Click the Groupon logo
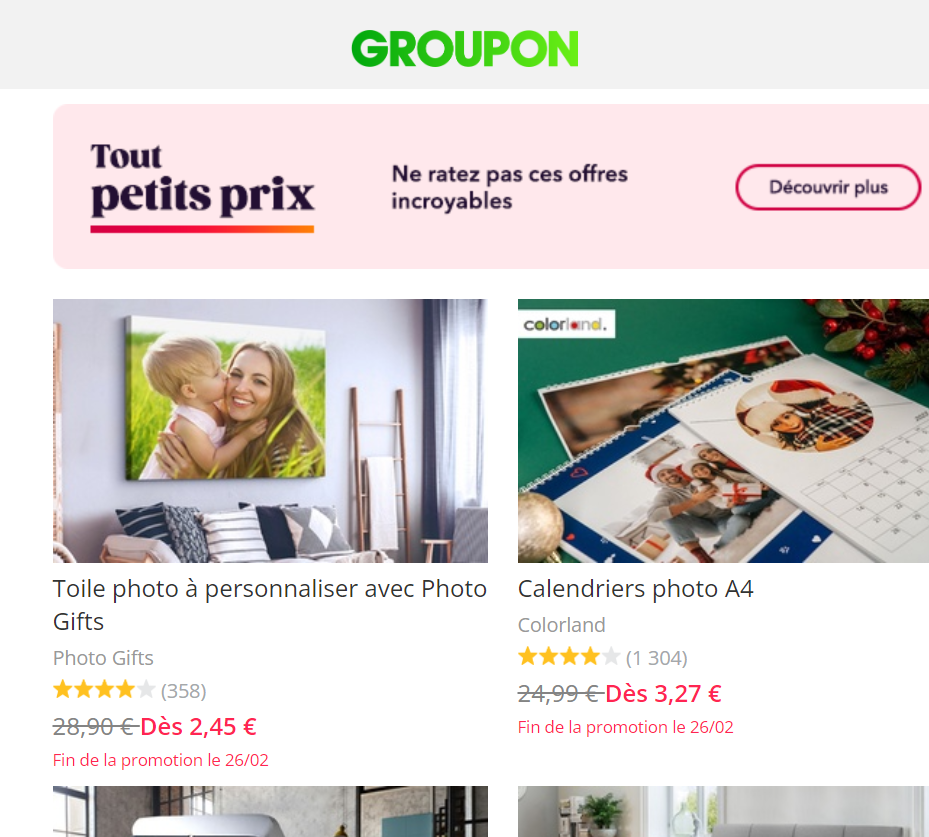The height and width of the screenshot is (837, 929). [464, 49]
